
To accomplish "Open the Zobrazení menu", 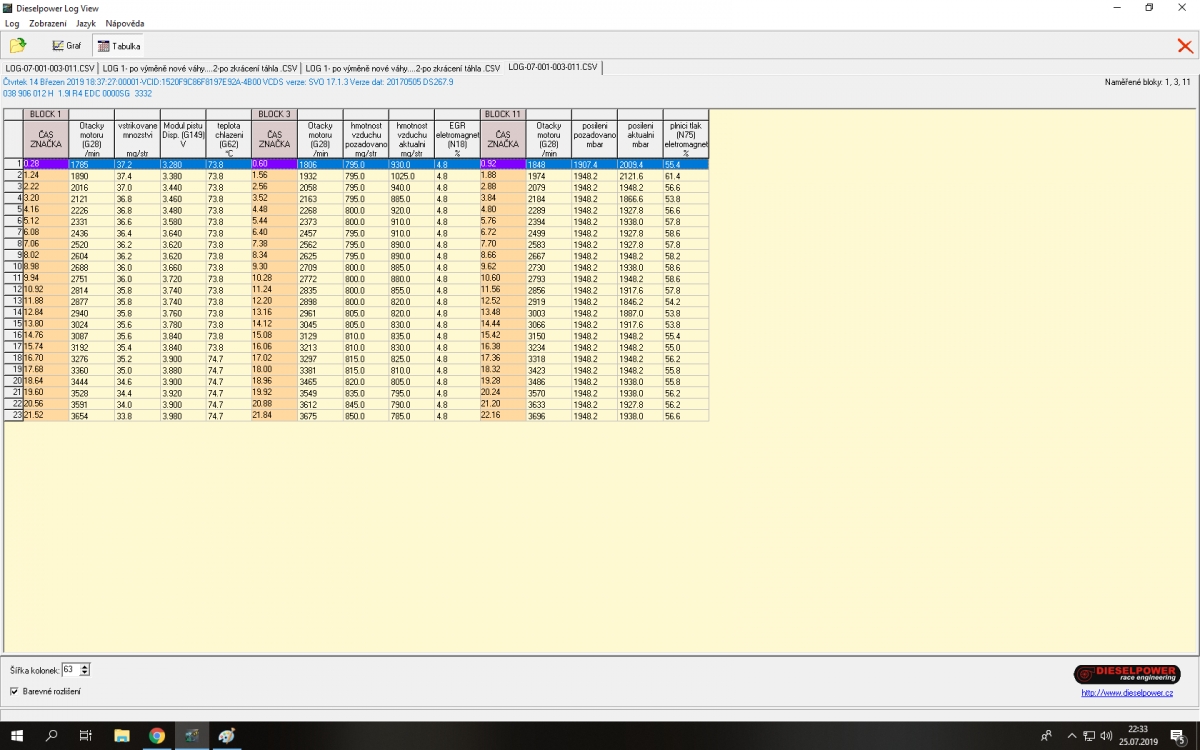I will (47, 22).
